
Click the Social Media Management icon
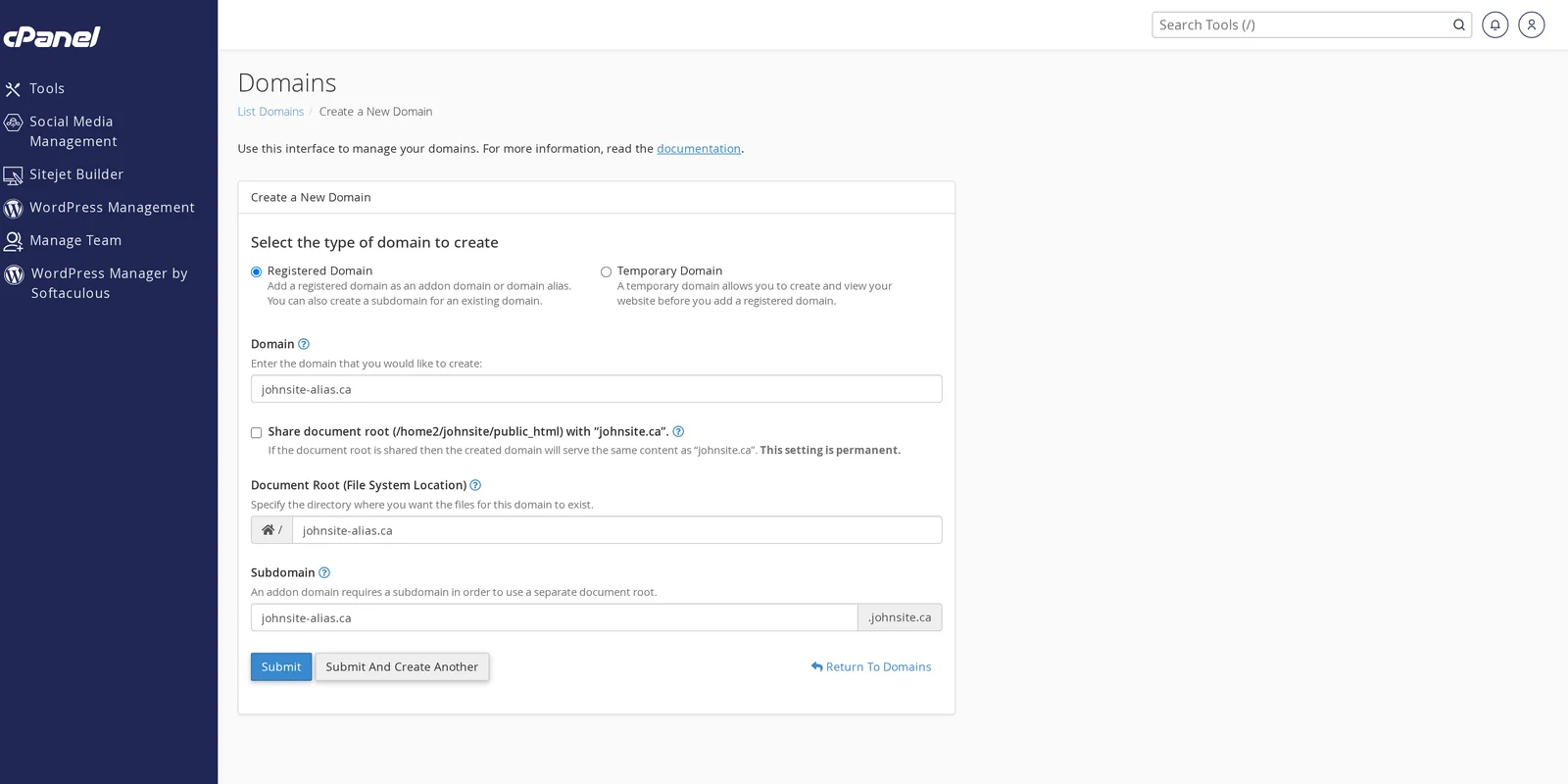click(x=13, y=122)
